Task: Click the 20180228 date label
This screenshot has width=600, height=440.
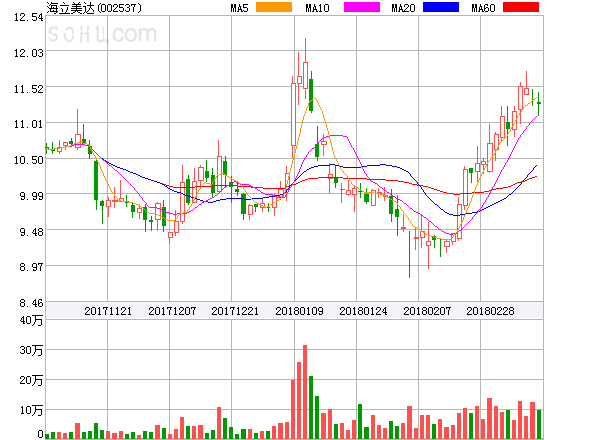Action: click(x=490, y=311)
